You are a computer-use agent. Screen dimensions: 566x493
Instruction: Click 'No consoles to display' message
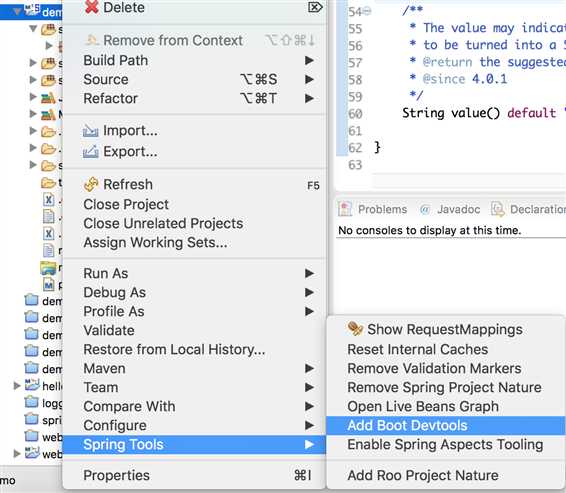tap(430, 230)
